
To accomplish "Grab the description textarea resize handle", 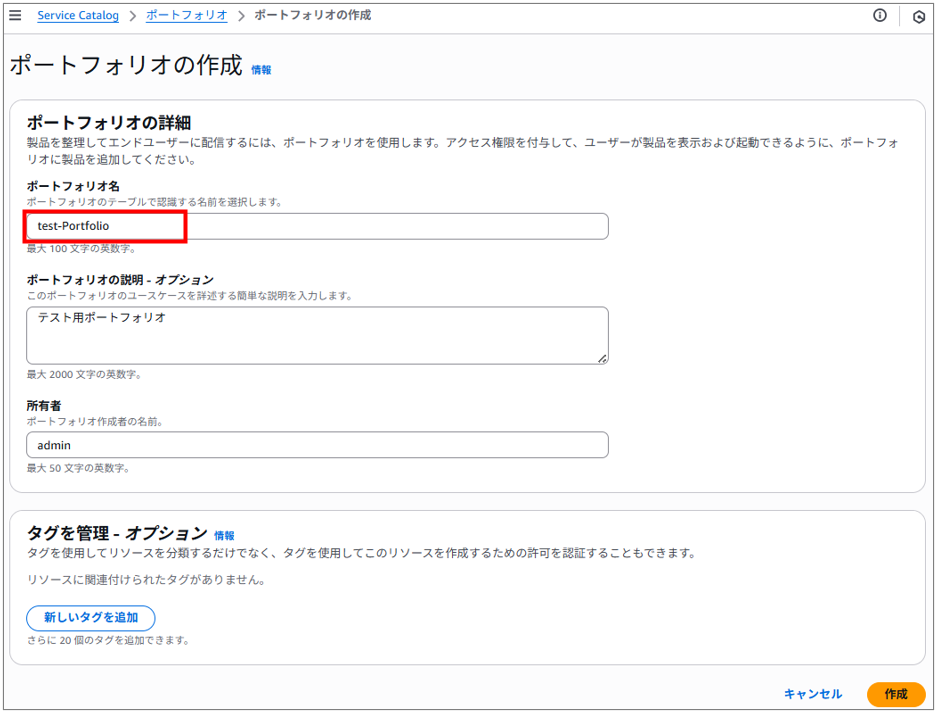I will click(602, 358).
